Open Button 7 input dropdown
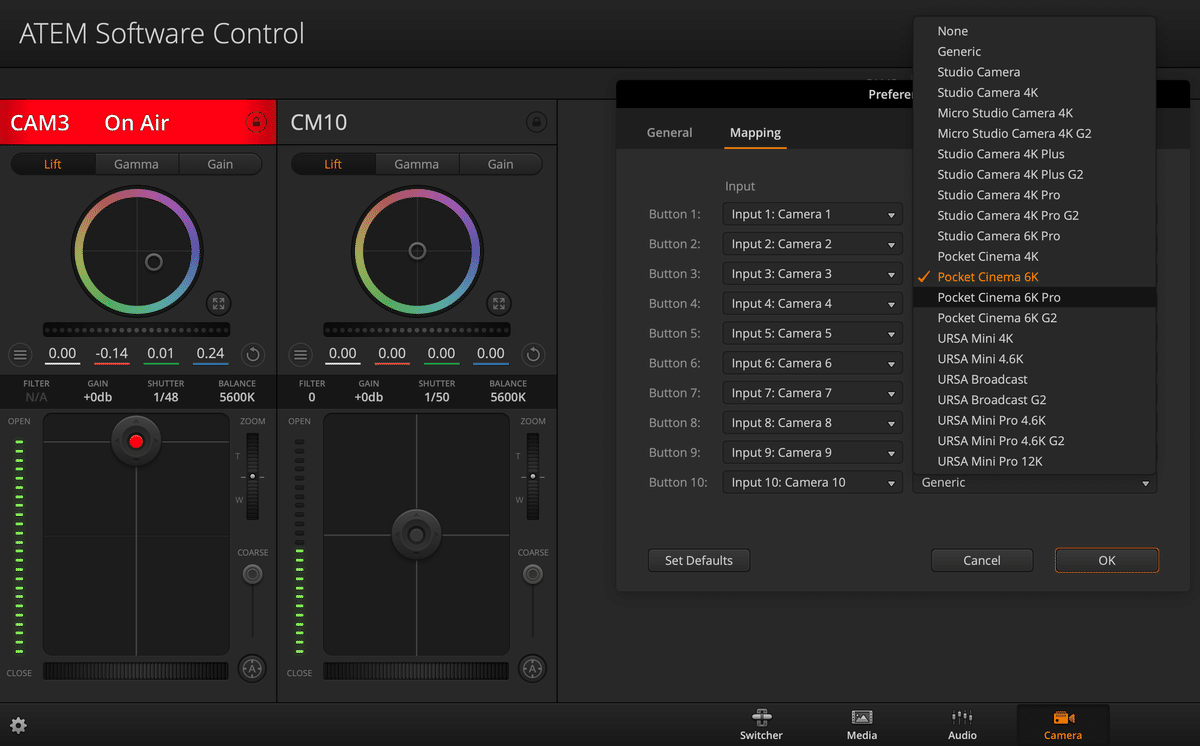 pos(813,393)
